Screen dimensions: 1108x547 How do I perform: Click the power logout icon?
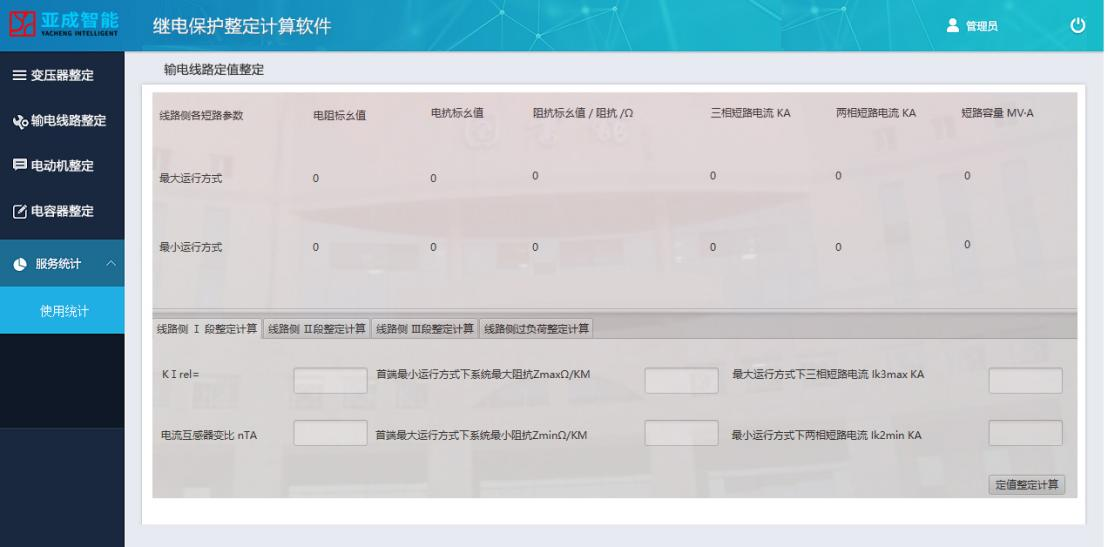point(1077,26)
